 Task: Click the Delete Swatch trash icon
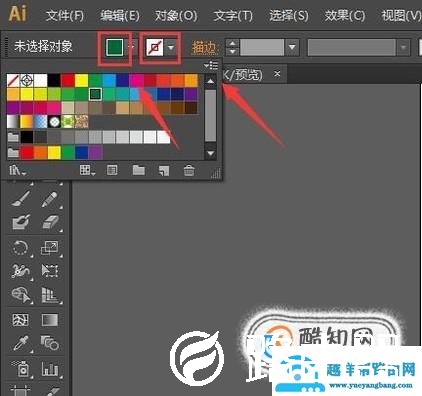pos(189,171)
